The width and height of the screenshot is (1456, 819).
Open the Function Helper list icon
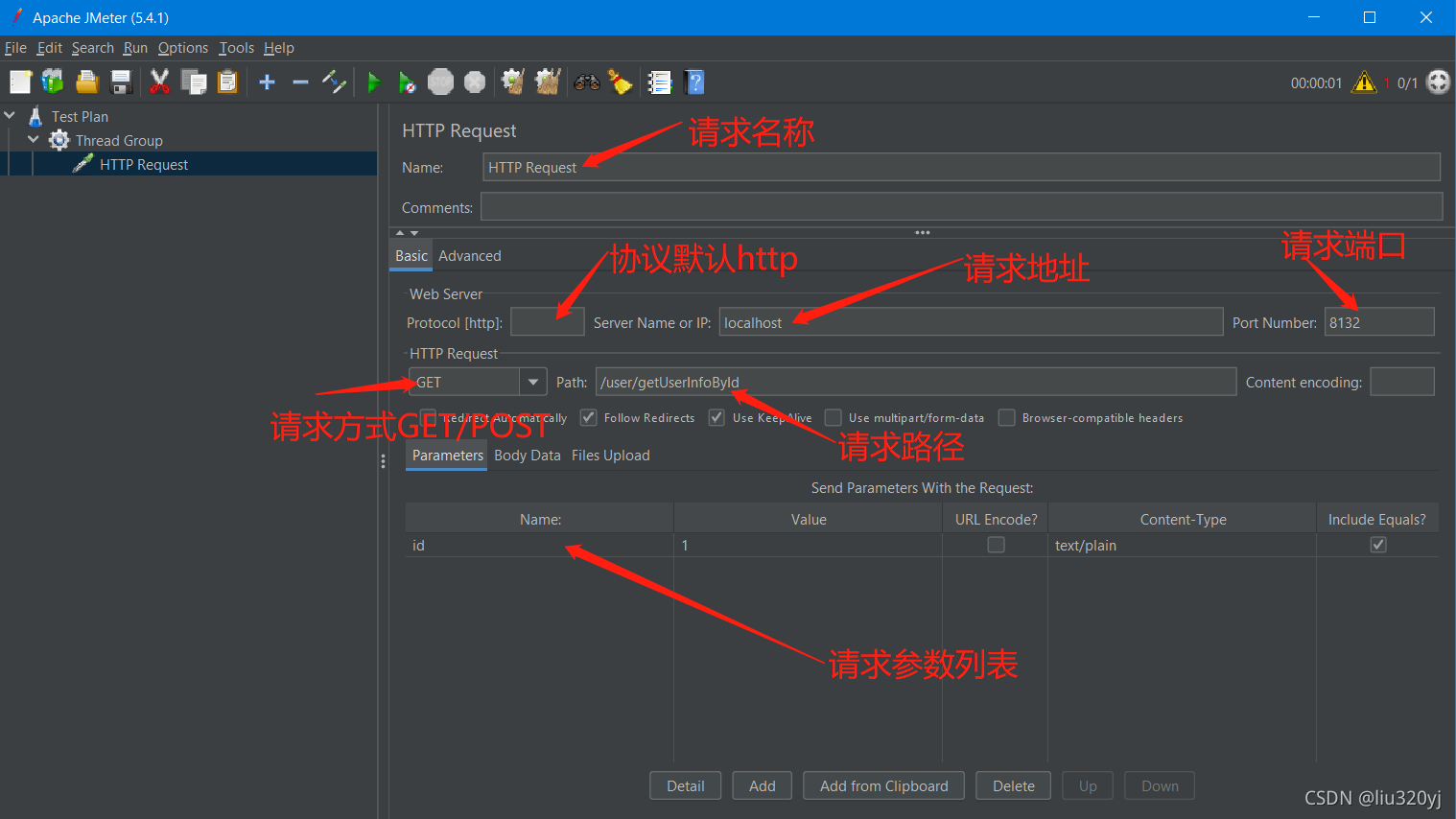coord(660,82)
